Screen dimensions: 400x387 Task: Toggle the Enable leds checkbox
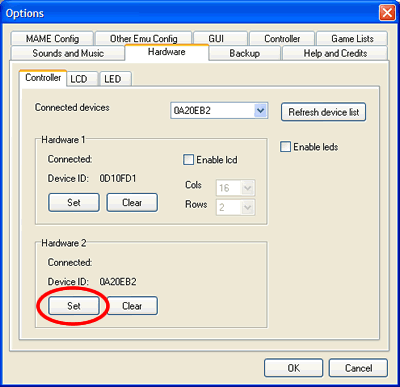(285, 147)
